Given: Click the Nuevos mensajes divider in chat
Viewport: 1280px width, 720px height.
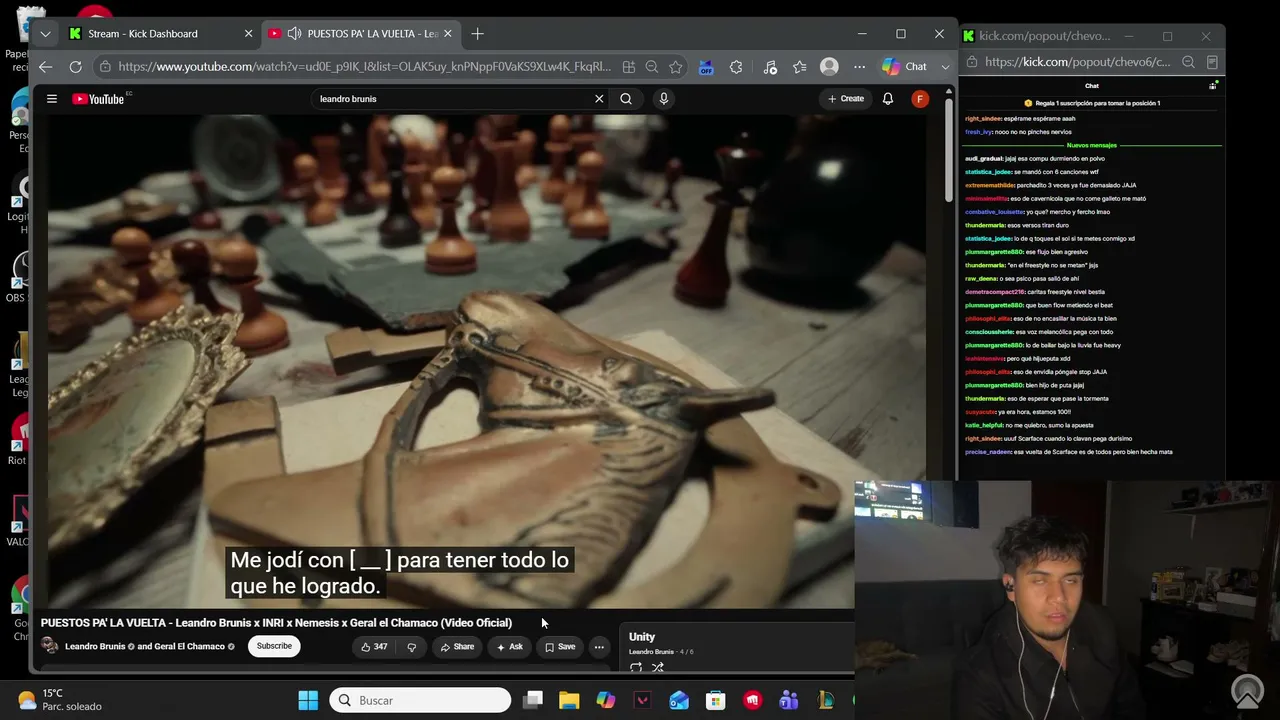Looking at the screenshot, I should point(1092,146).
